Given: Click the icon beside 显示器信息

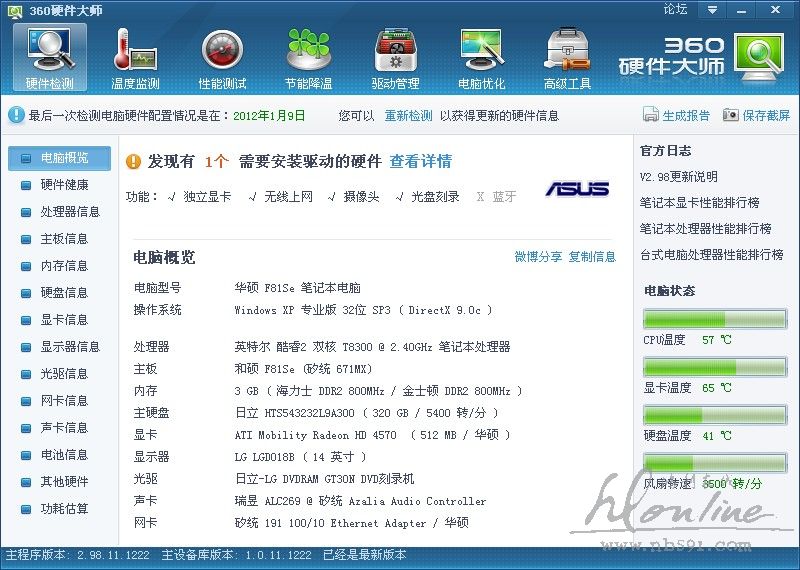Looking at the screenshot, I should 26,348.
